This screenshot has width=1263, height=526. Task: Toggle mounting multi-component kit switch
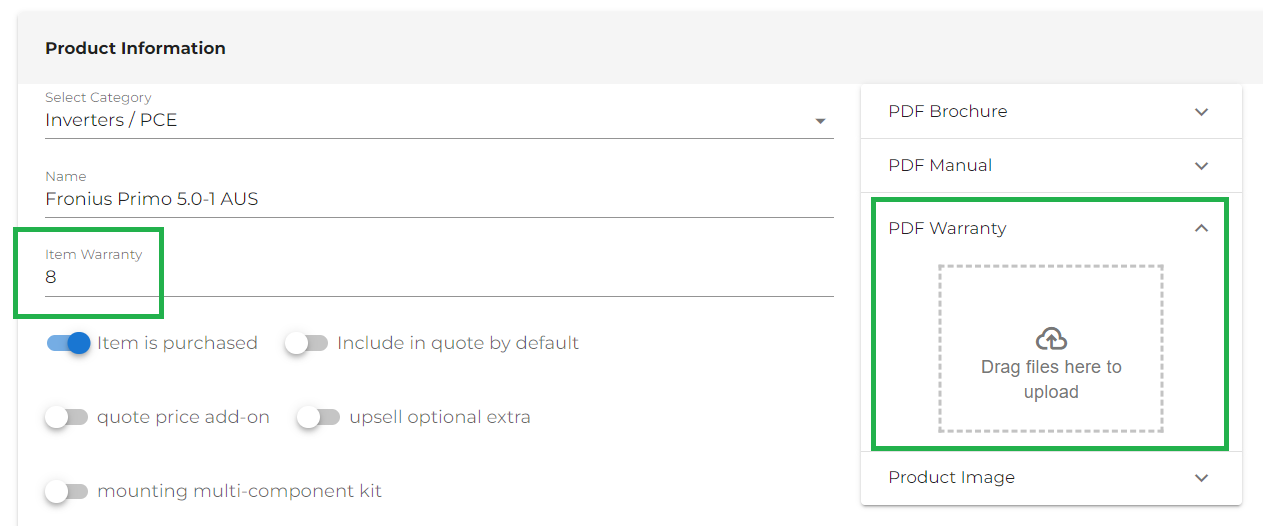pos(67,491)
